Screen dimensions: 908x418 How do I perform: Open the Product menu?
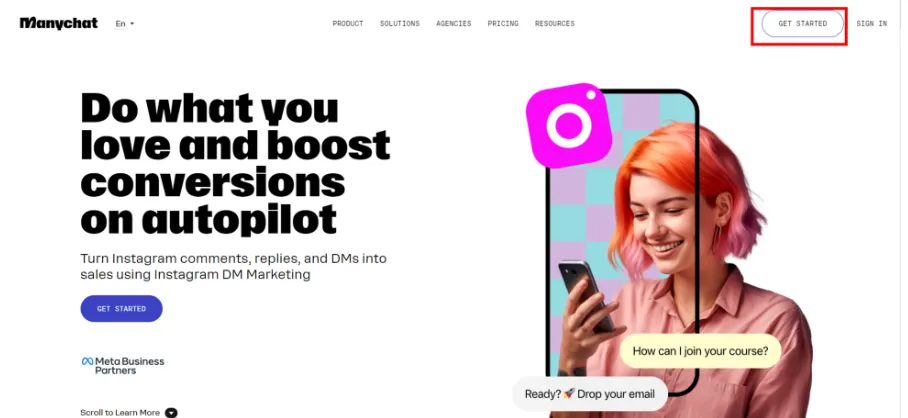click(348, 24)
